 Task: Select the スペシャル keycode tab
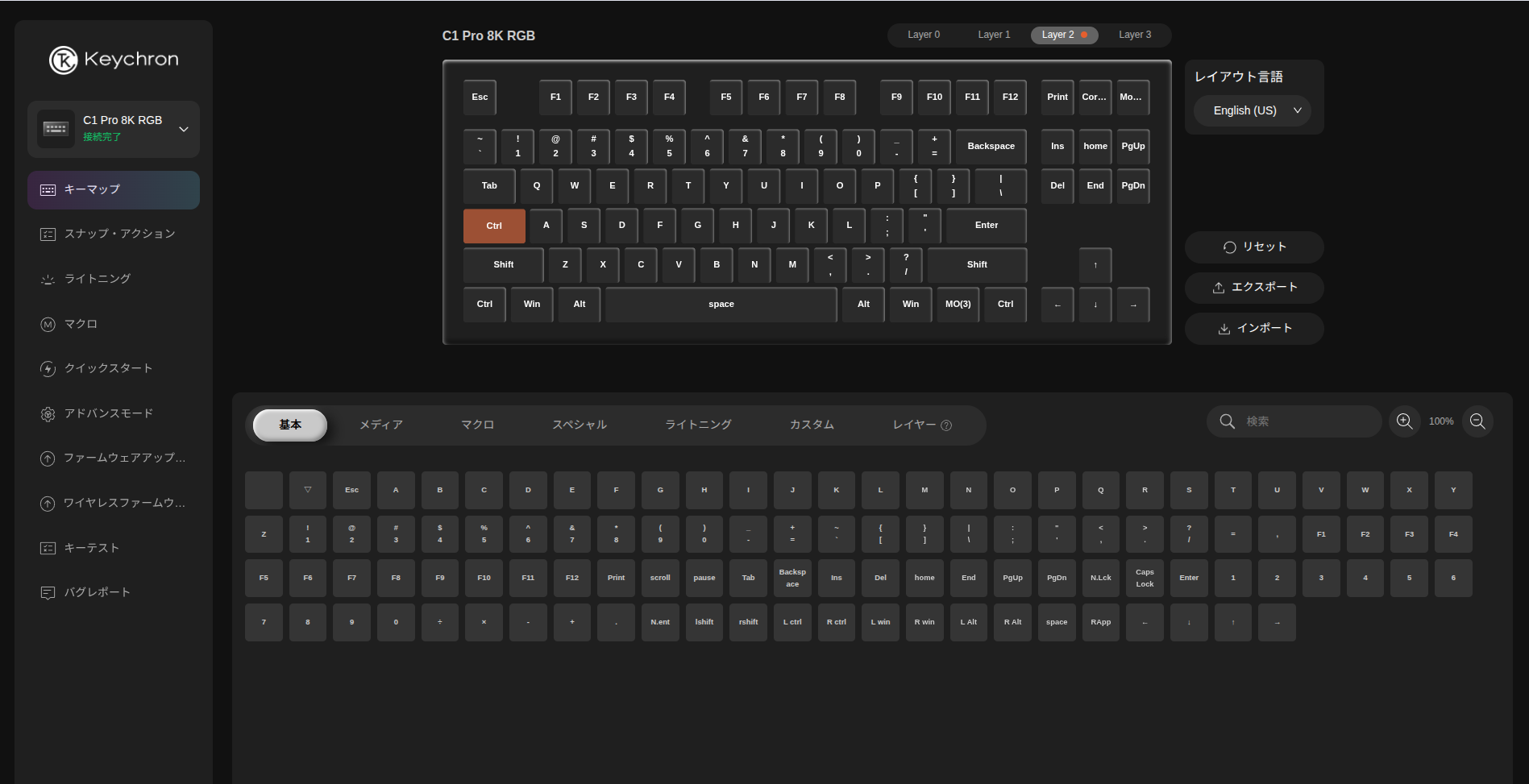[580, 425]
